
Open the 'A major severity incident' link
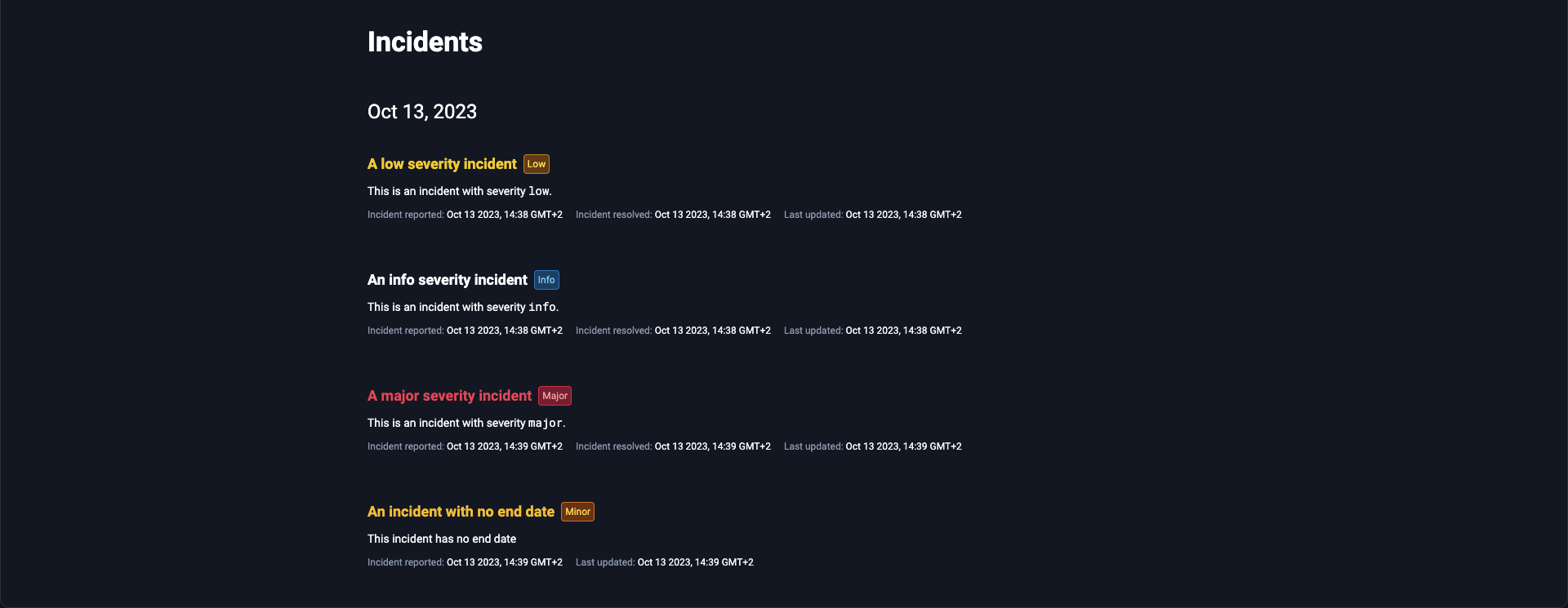coord(449,396)
